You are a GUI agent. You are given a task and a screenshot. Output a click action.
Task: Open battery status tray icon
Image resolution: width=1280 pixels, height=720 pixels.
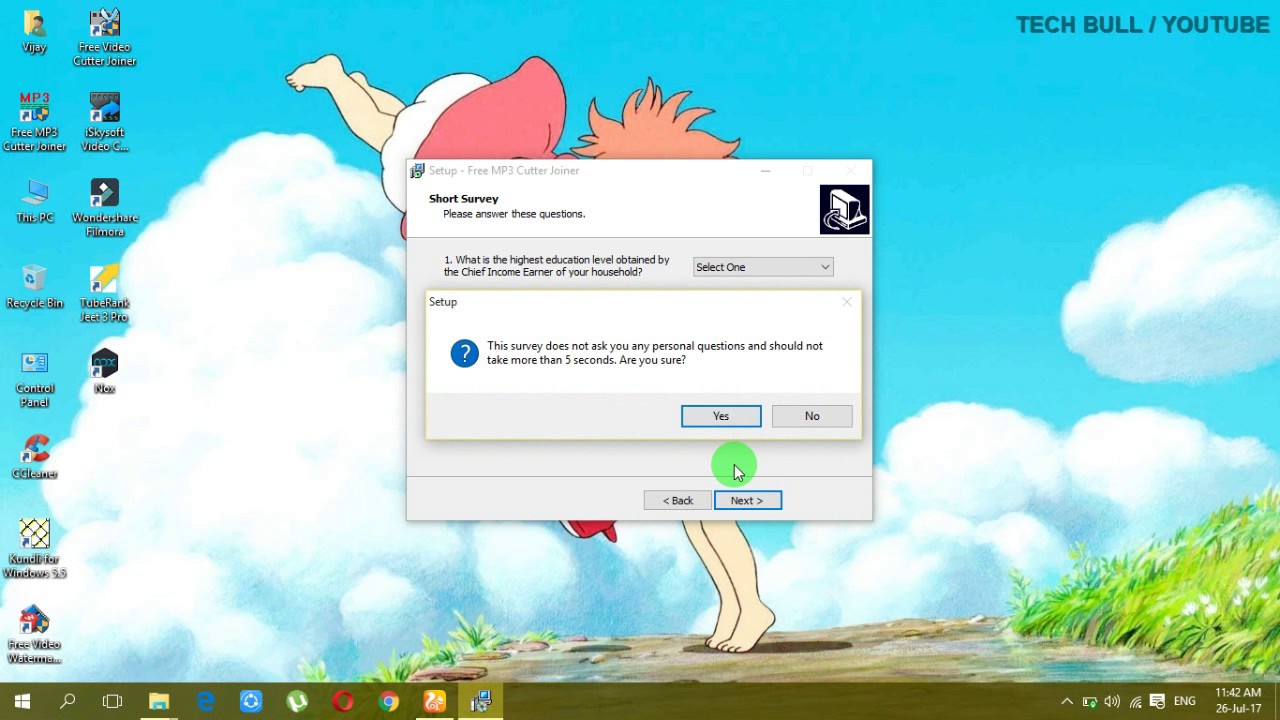coord(1090,702)
